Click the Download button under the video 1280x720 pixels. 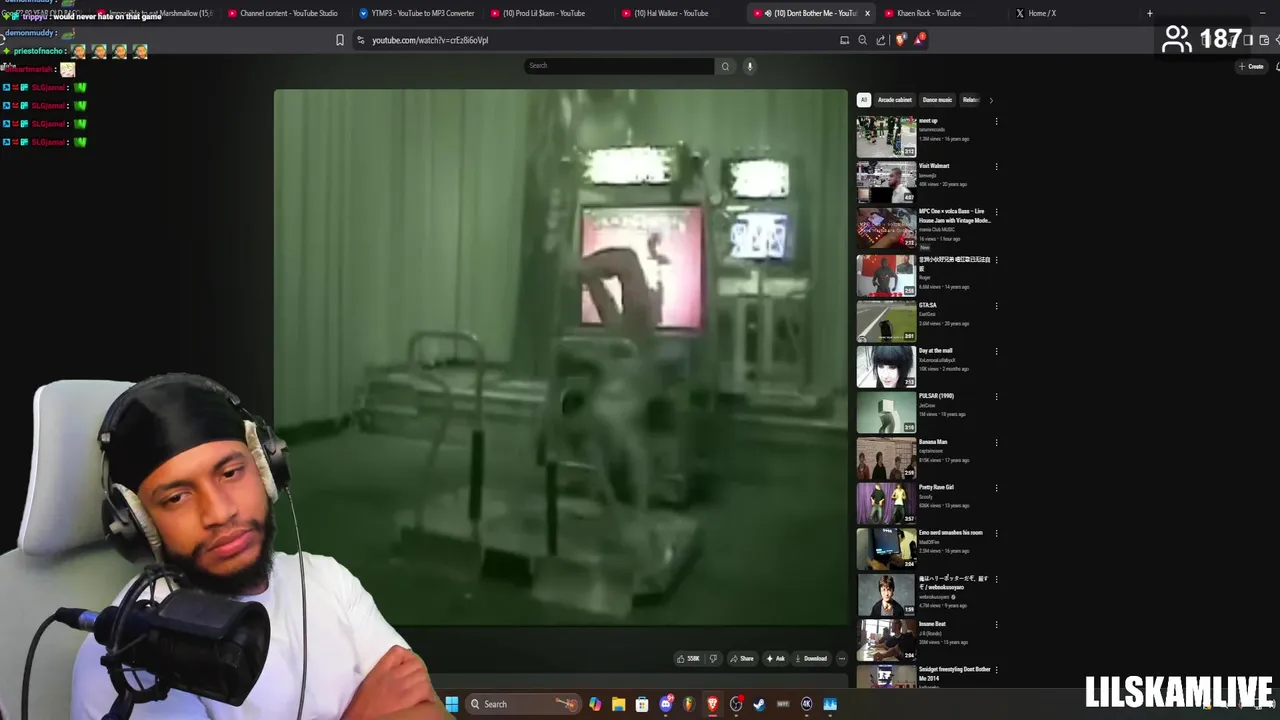coord(811,658)
